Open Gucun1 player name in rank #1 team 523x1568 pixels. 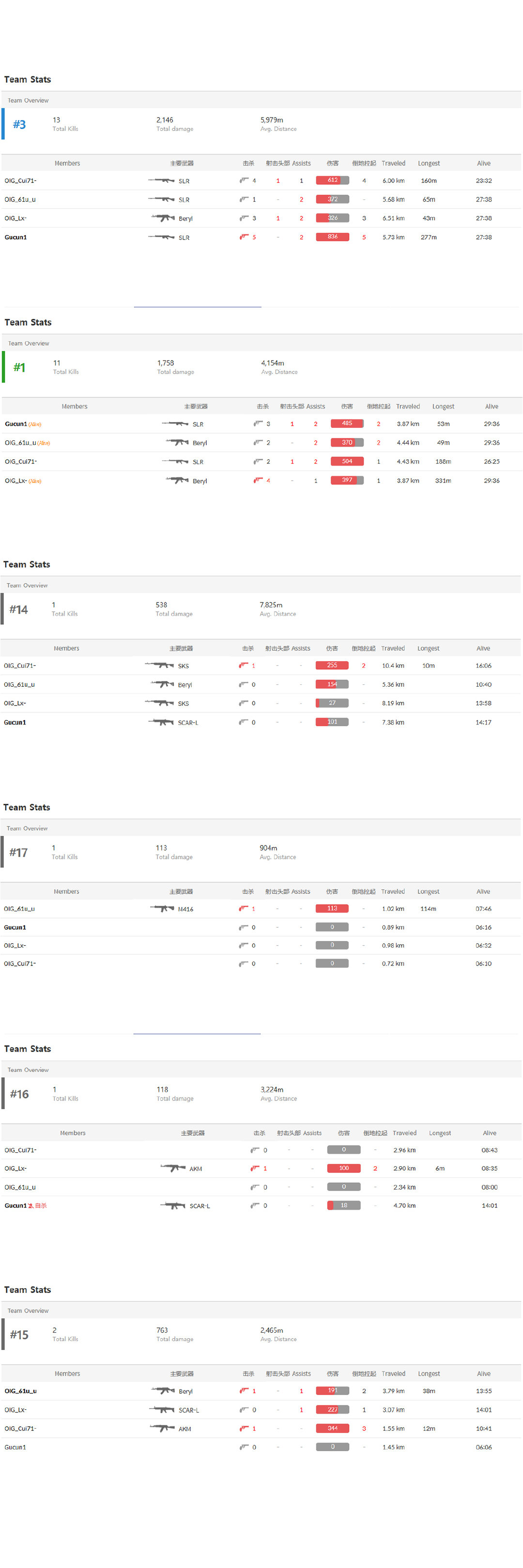coord(16,423)
